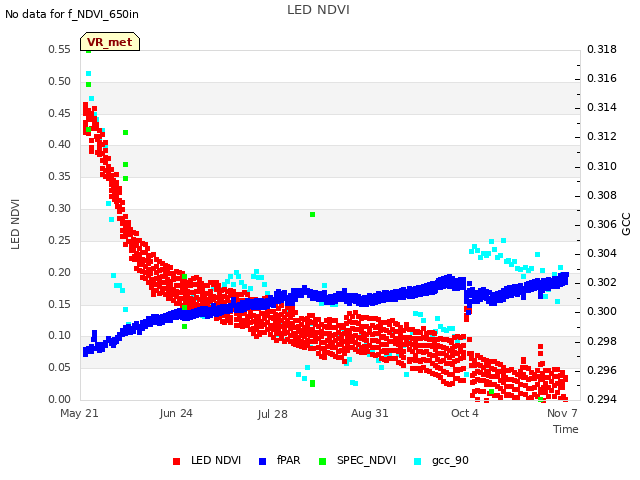Click the isolated green SPEC_NDVI point near 0.29
640x480 pixels.
[312, 215]
